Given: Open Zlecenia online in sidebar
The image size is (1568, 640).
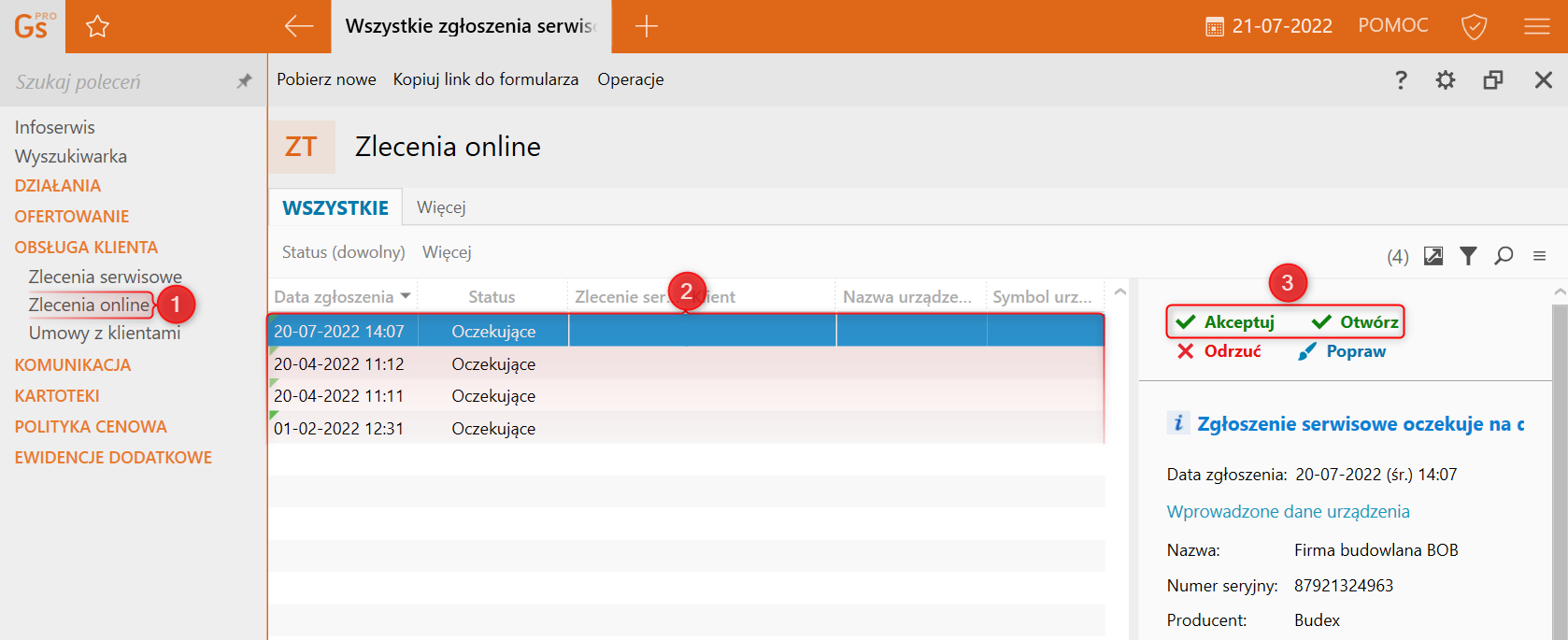Looking at the screenshot, I should tap(89, 305).
